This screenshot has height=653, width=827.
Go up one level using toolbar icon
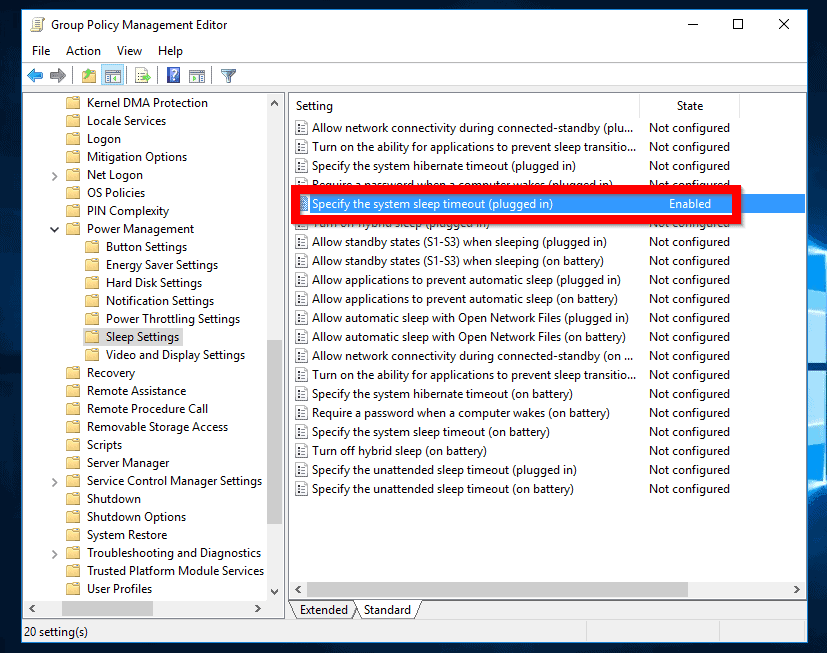(89, 76)
